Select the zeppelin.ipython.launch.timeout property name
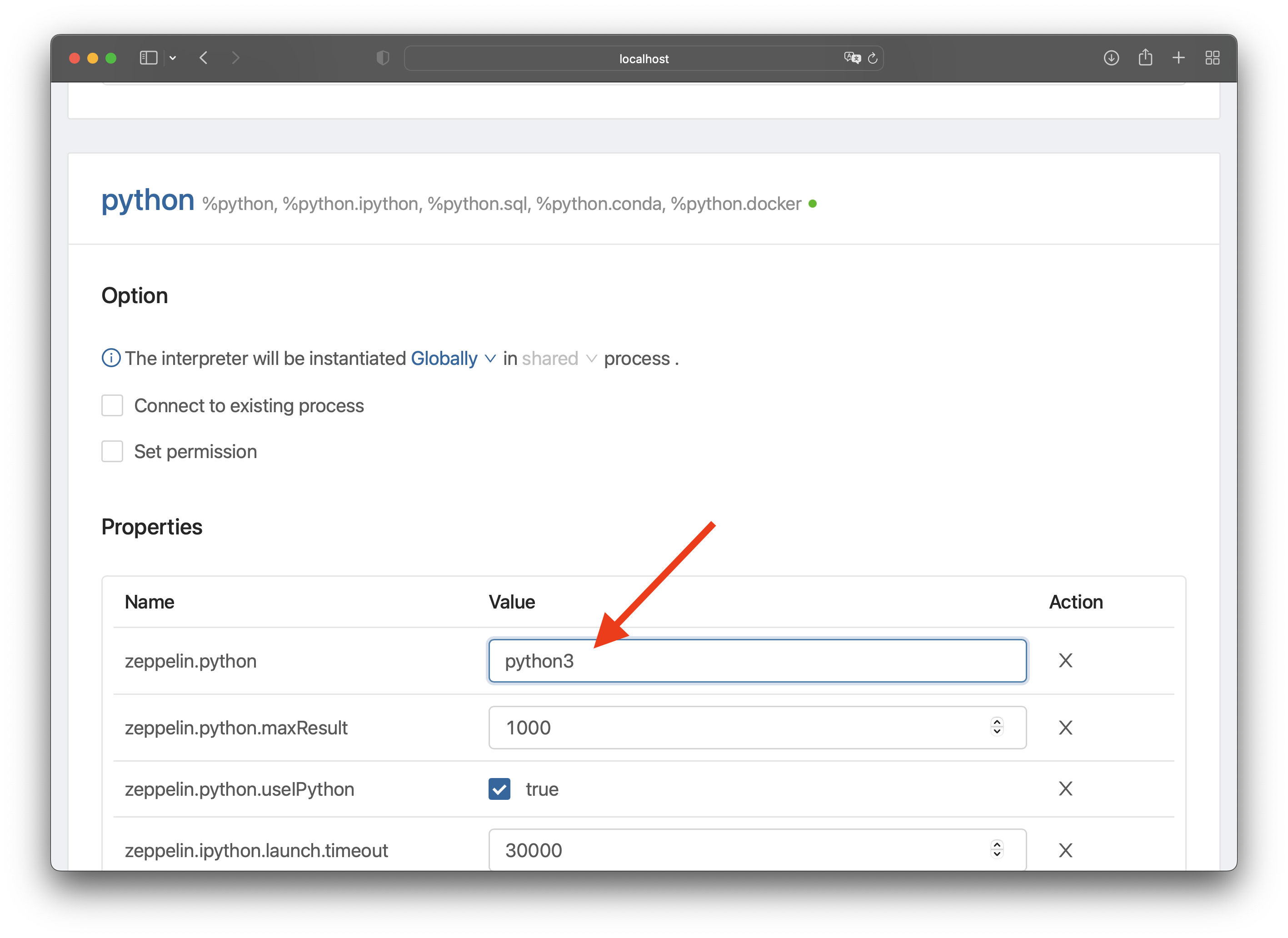The height and width of the screenshot is (938, 1288). coord(256,851)
